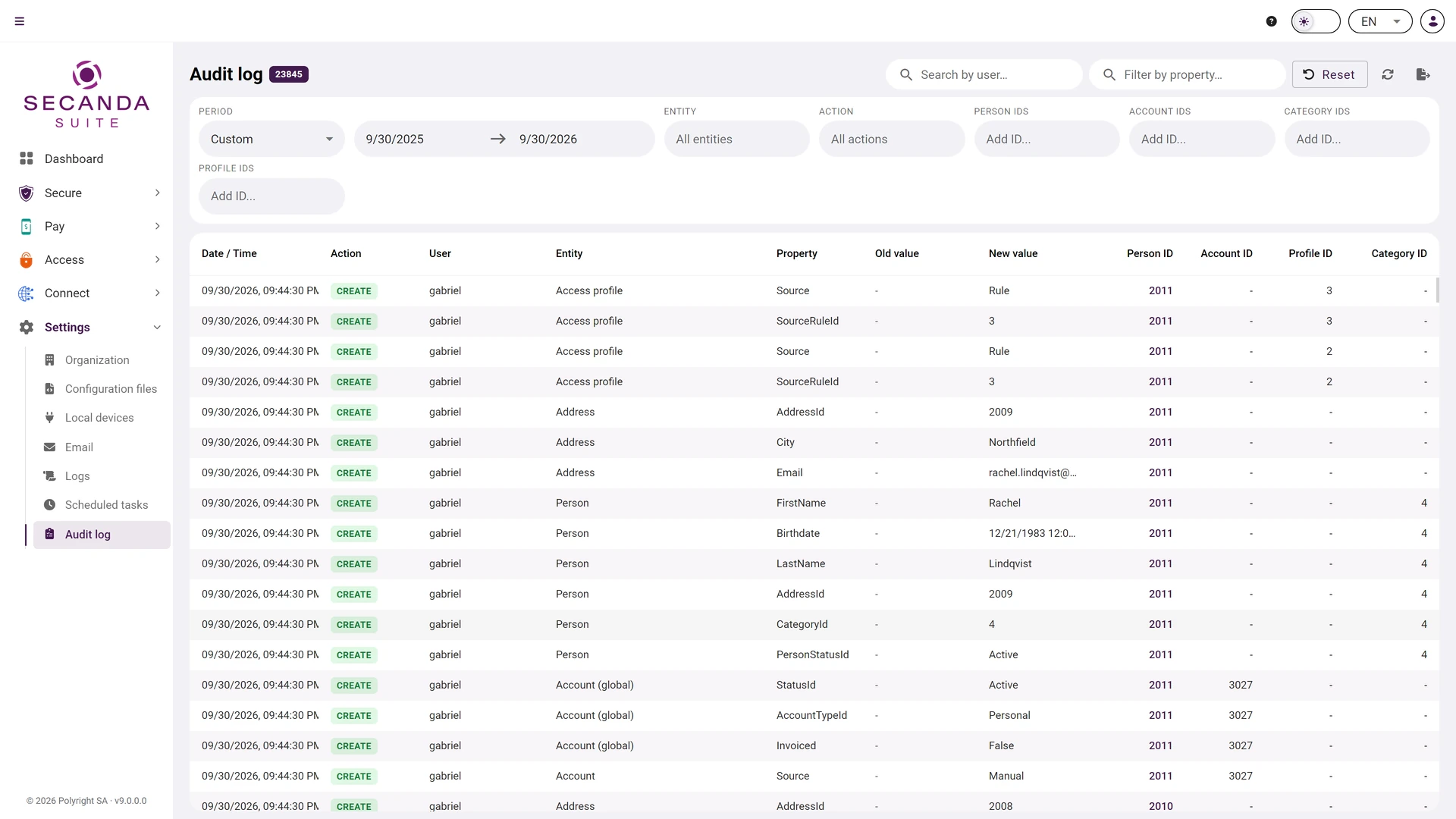Screen dimensions: 1456x819
Task: Toggle the light/dark theme switch
Action: (1316, 21)
